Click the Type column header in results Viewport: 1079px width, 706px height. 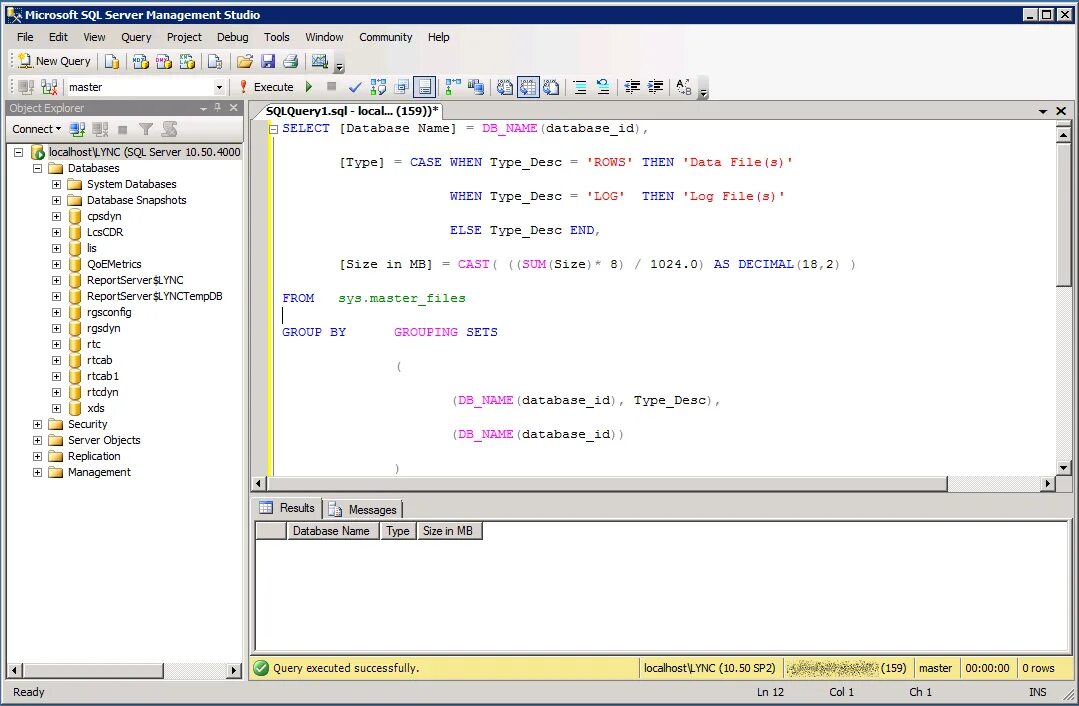398,531
